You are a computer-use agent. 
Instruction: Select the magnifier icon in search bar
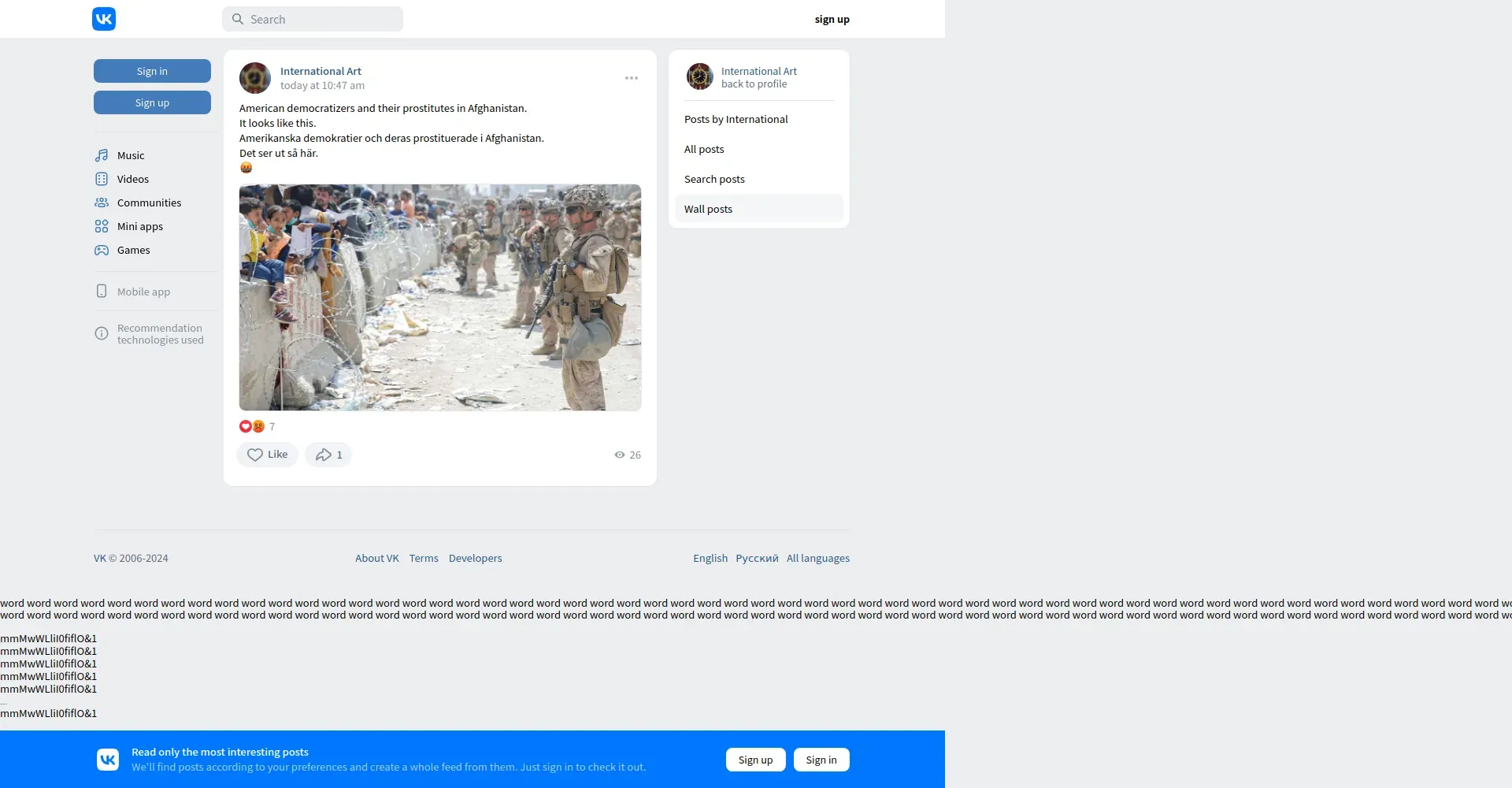tap(238, 19)
